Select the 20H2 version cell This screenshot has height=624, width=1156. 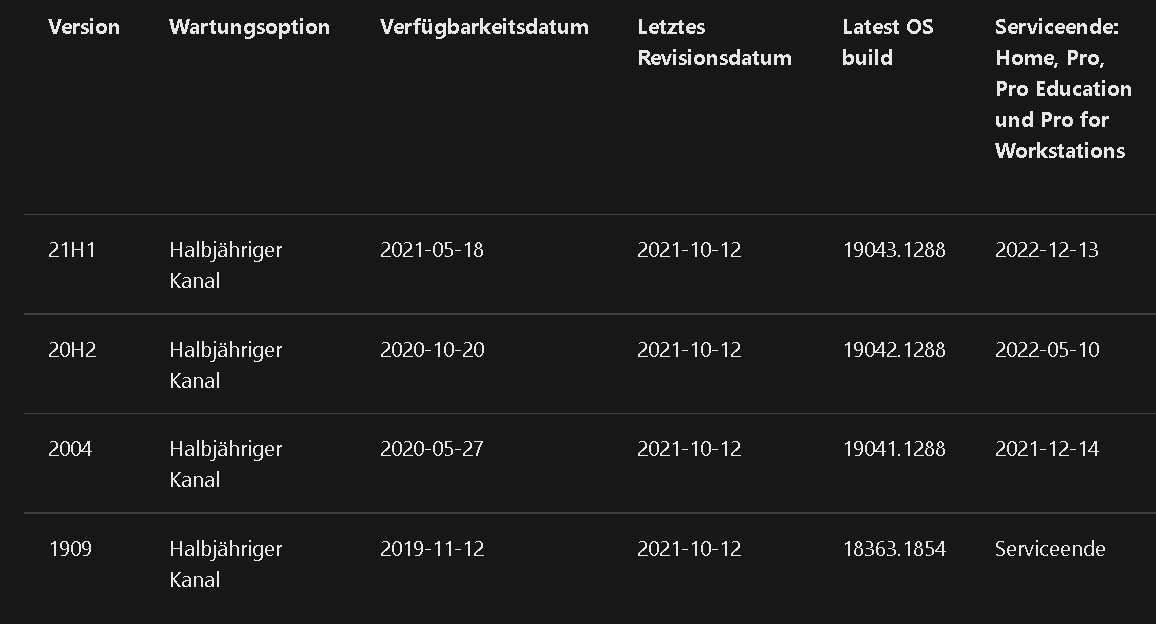[72, 350]
